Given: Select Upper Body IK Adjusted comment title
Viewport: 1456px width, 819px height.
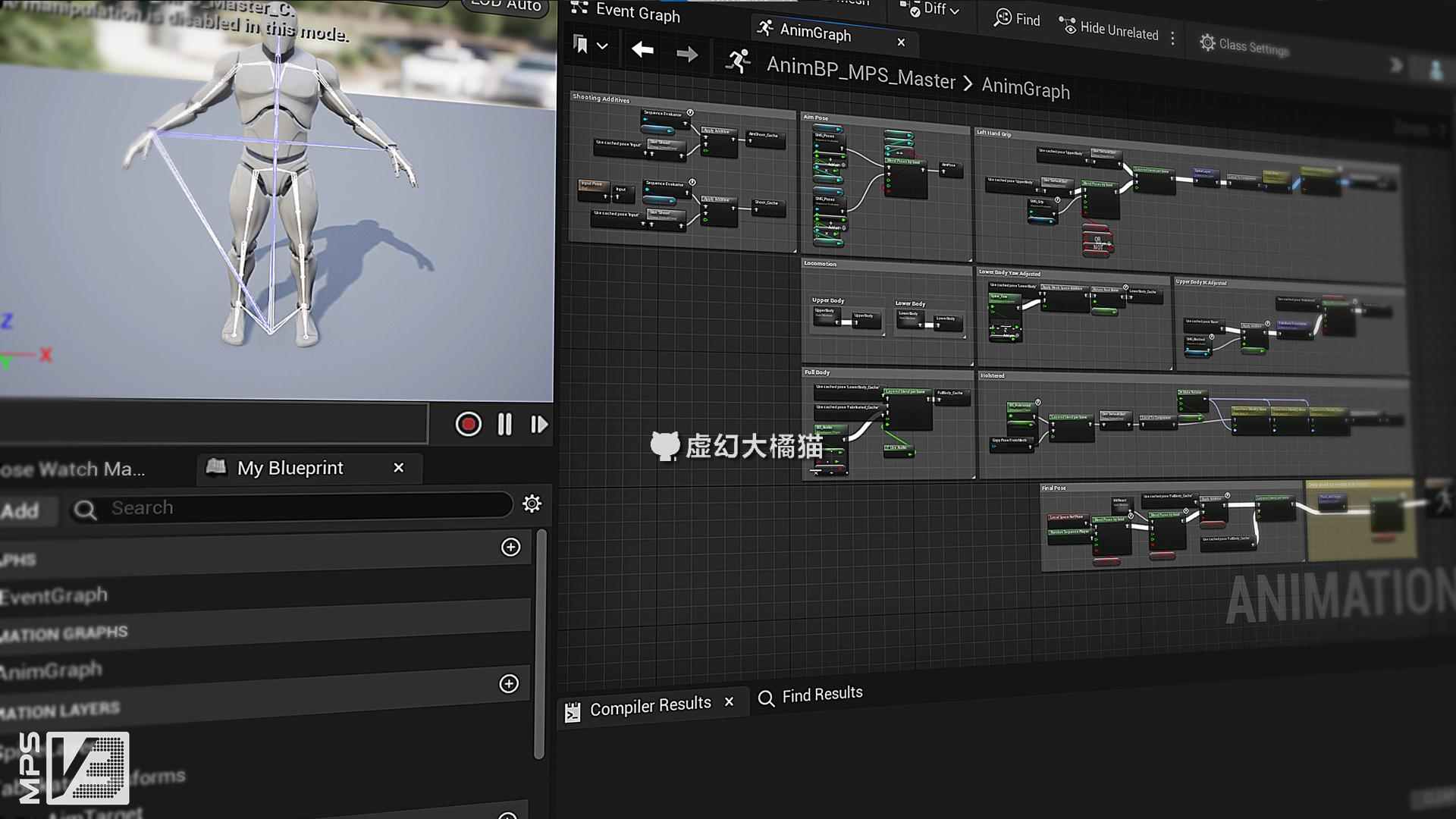Looking at the screenshot, I should click(1200, 282).
